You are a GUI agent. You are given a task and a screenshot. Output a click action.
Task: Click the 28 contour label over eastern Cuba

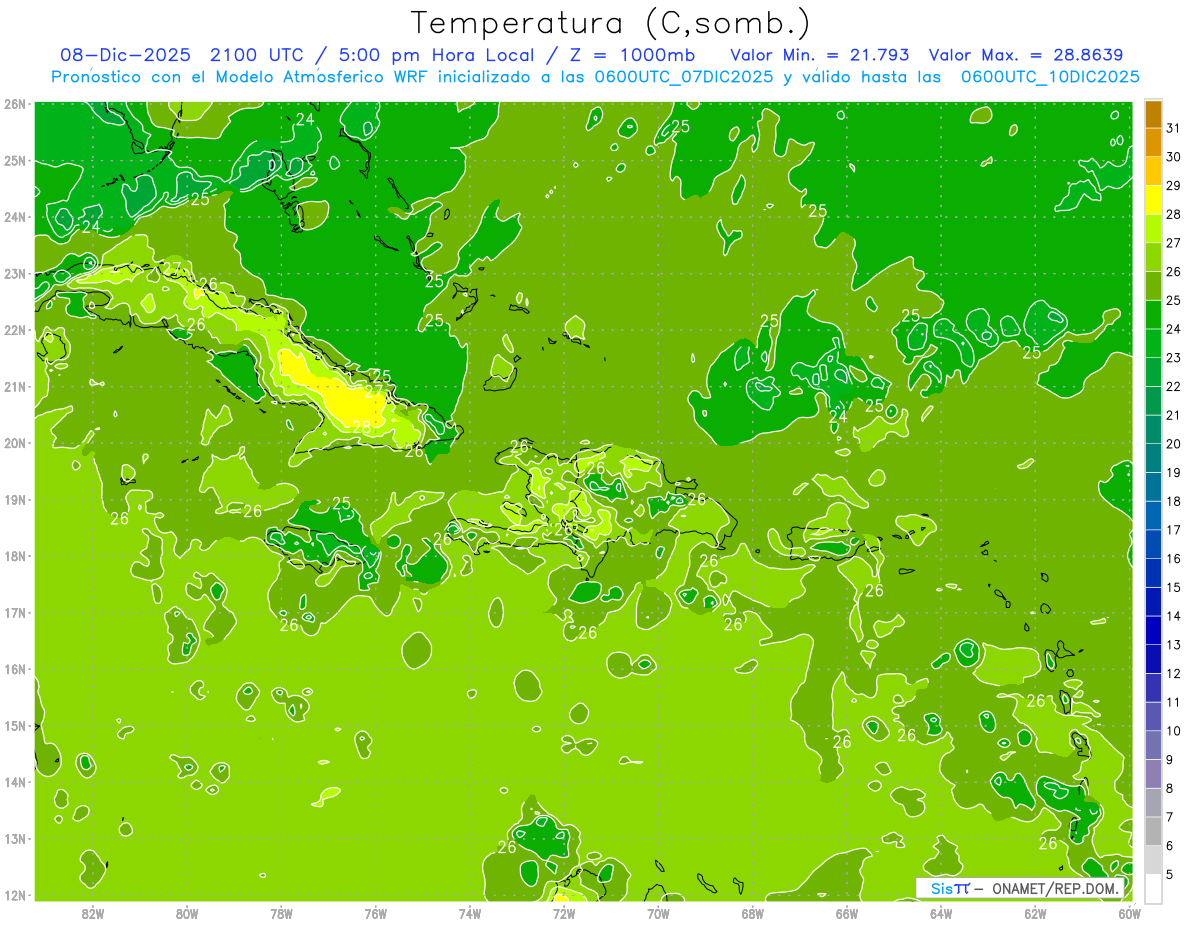pos(362,426)
